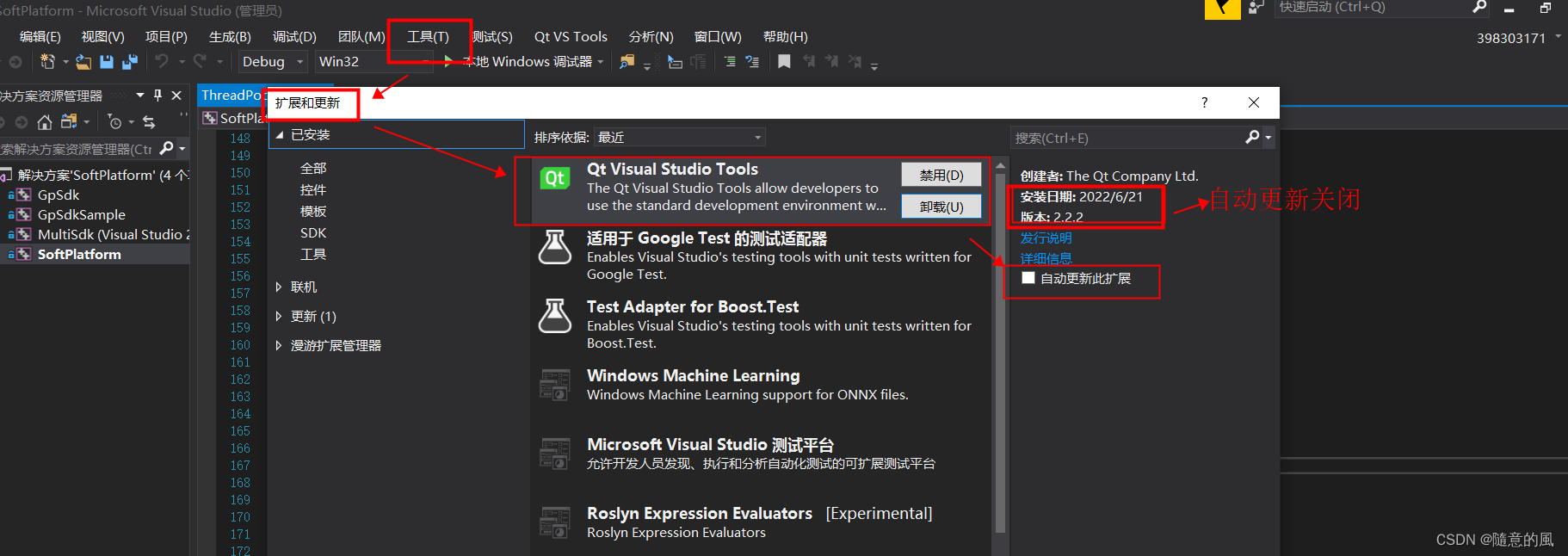Open the Qt VS Tools menu

point(571,37)
